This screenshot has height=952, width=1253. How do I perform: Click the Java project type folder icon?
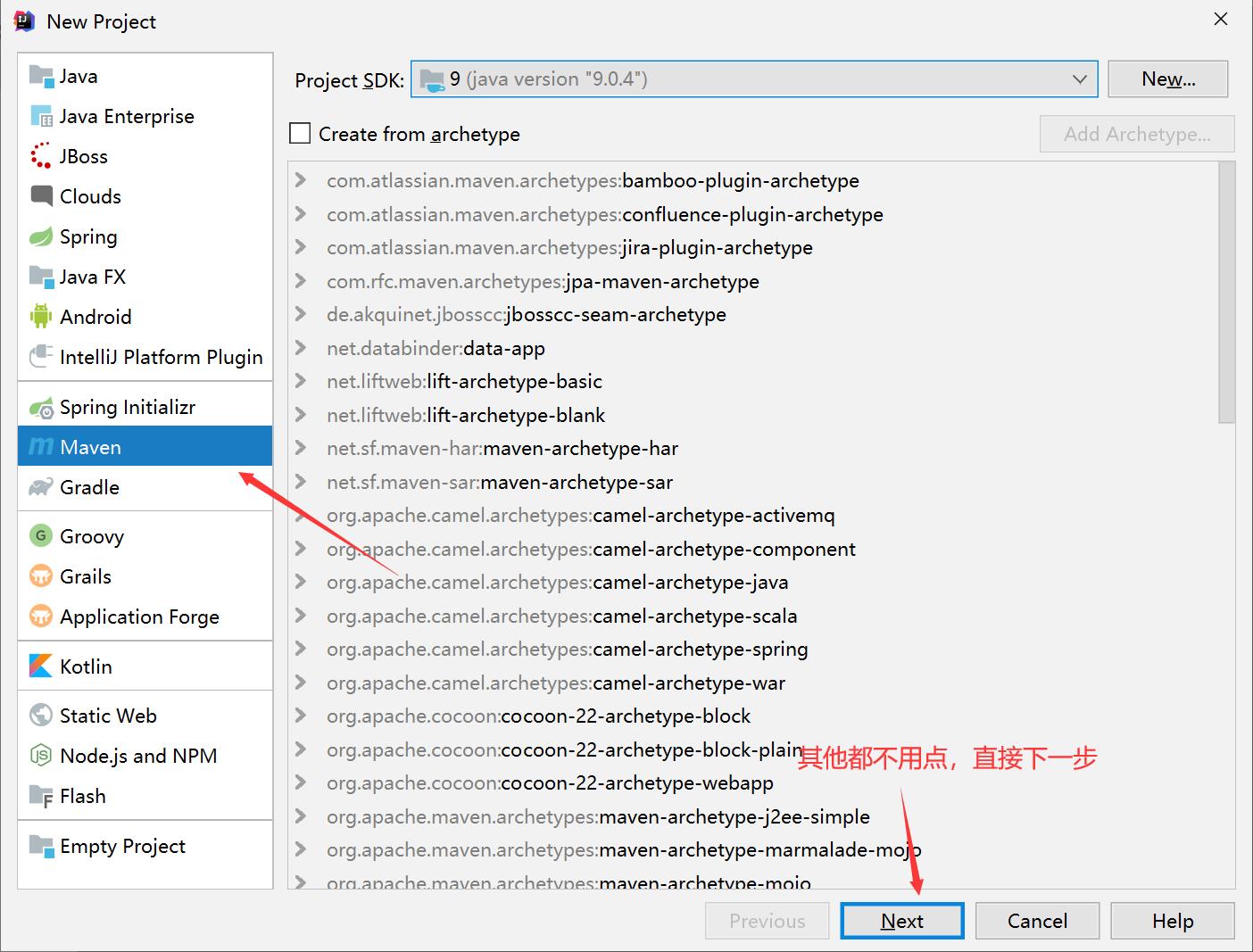pyautogui.click(x=41, y=76)
